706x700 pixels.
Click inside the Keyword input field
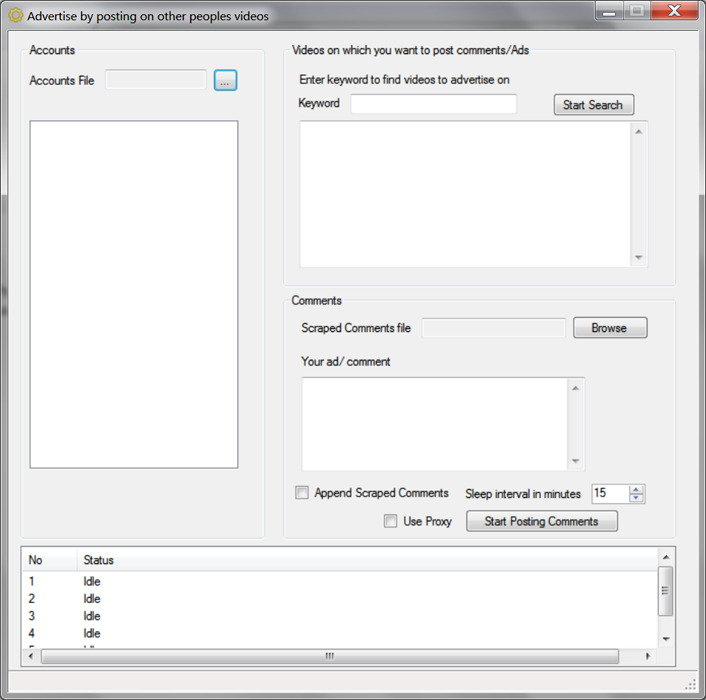click(x=433, y=104)
